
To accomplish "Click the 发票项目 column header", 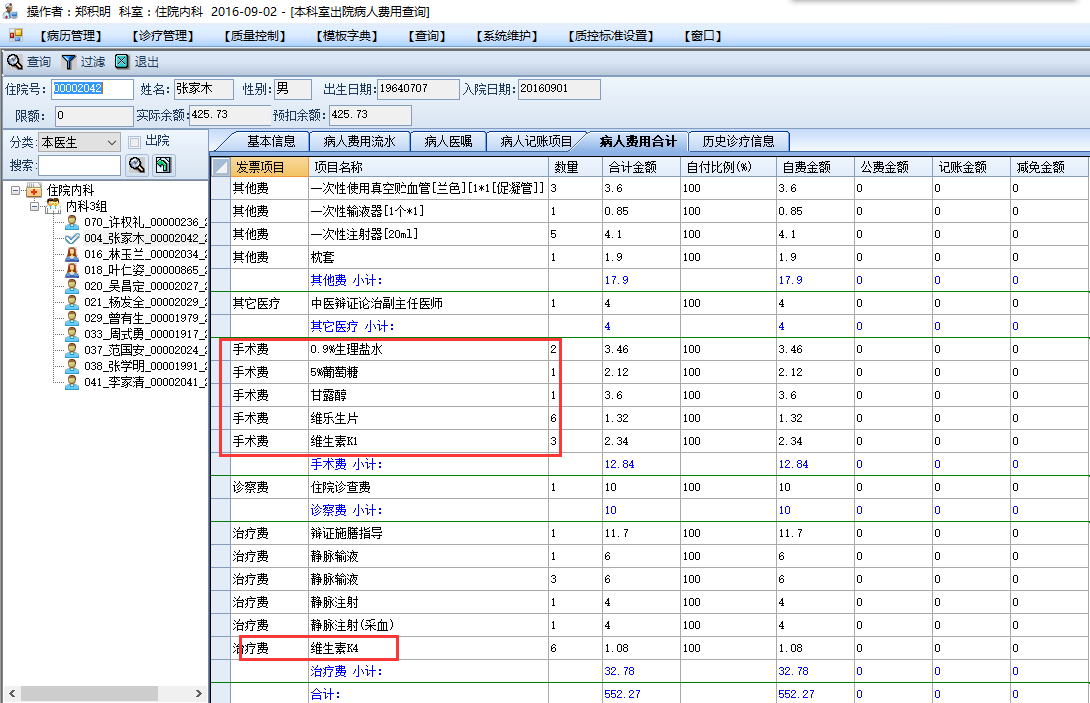I will pyautogui.click(x=269, y=167).
